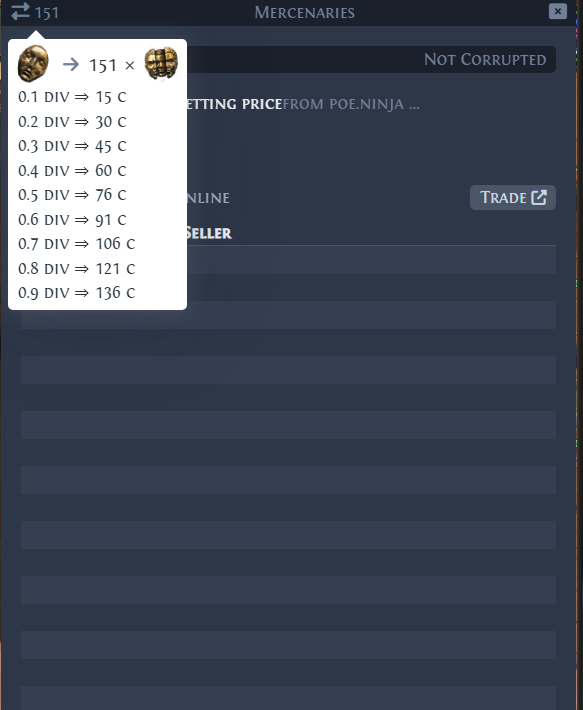Click the 151 exchange rate number
The width and height of the screenshot is (583, 710).
pos(47,13)
